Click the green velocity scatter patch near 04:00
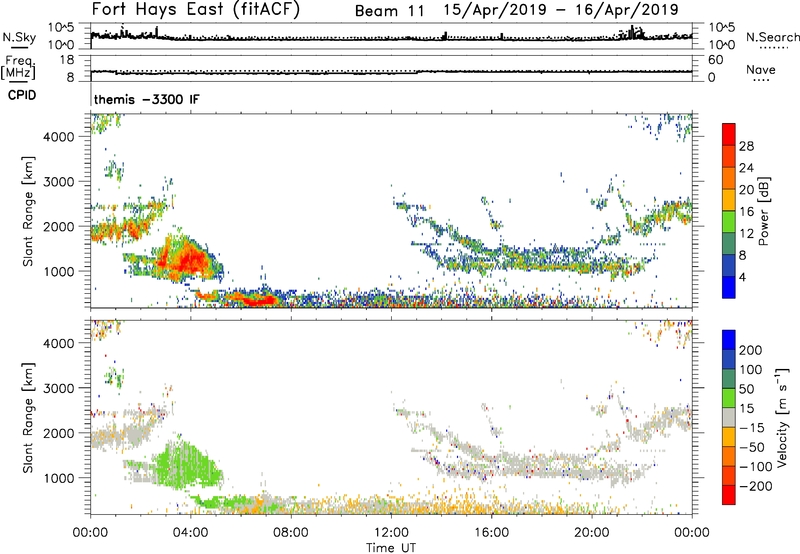 189,465
